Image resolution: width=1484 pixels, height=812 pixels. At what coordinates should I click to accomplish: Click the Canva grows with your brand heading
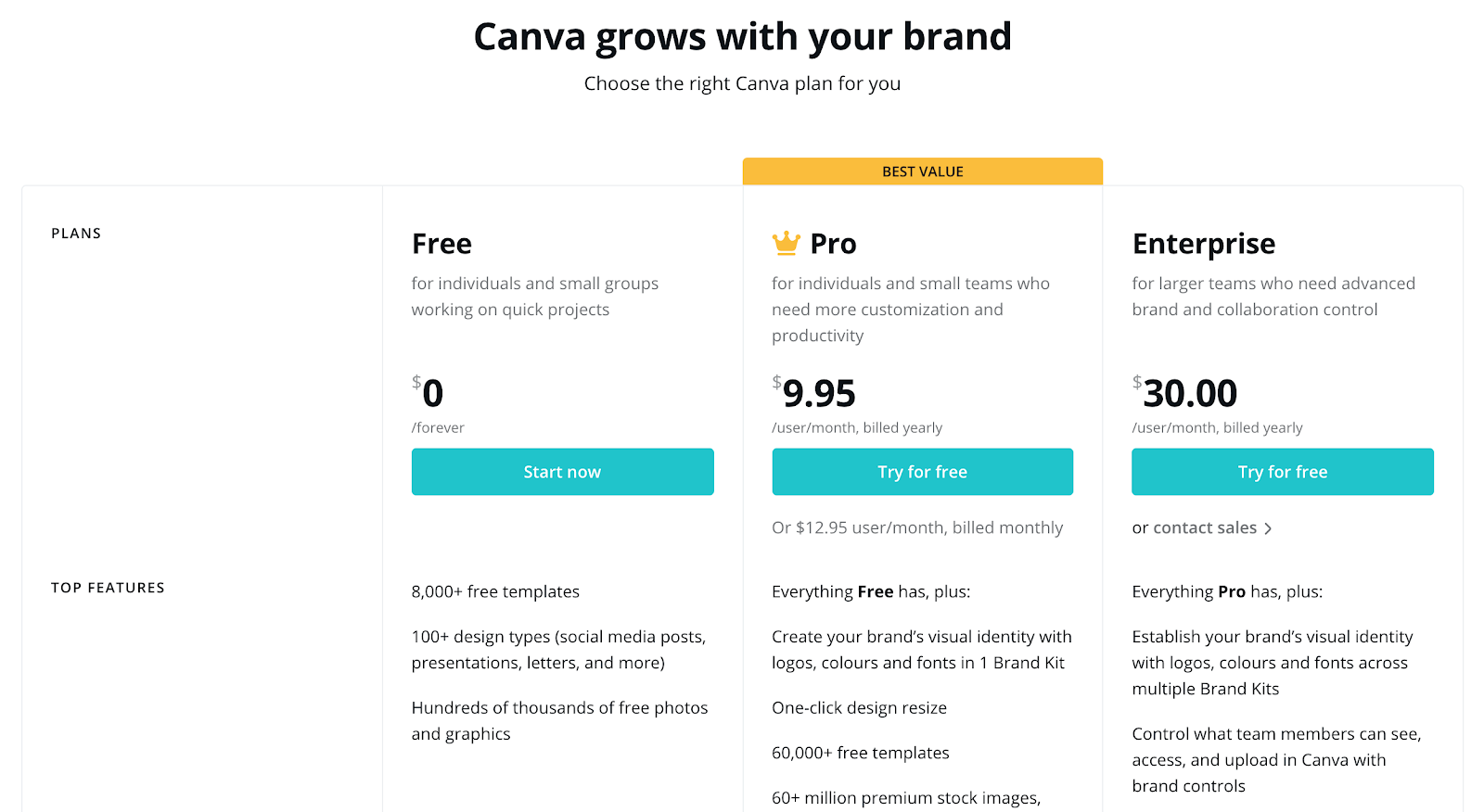pos(742,37)
